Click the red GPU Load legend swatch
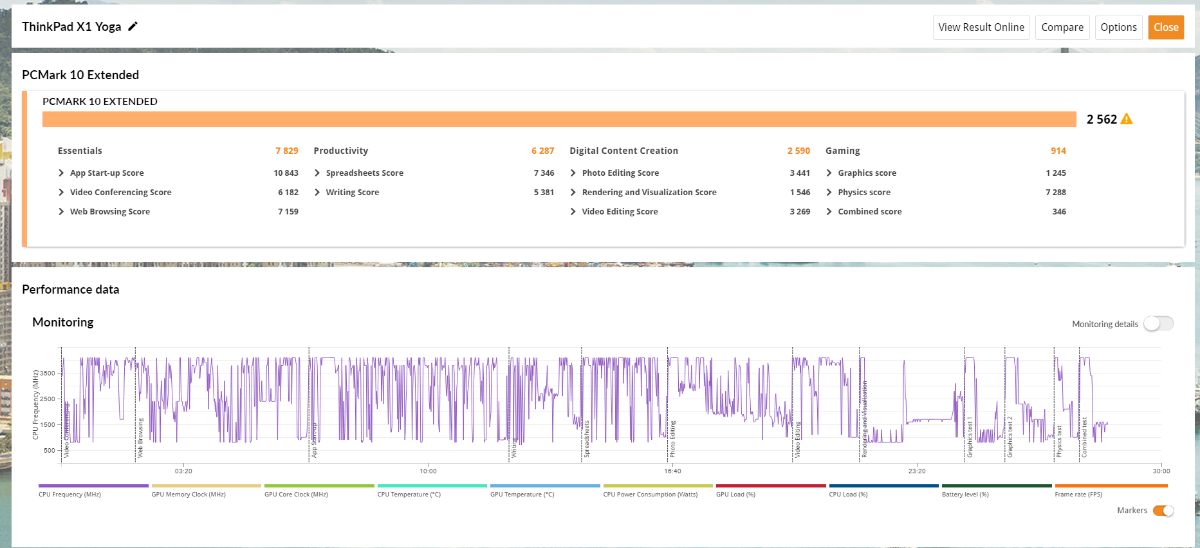Image resolution: width=1200 pixels, height=548 pixels. [770, 485]
